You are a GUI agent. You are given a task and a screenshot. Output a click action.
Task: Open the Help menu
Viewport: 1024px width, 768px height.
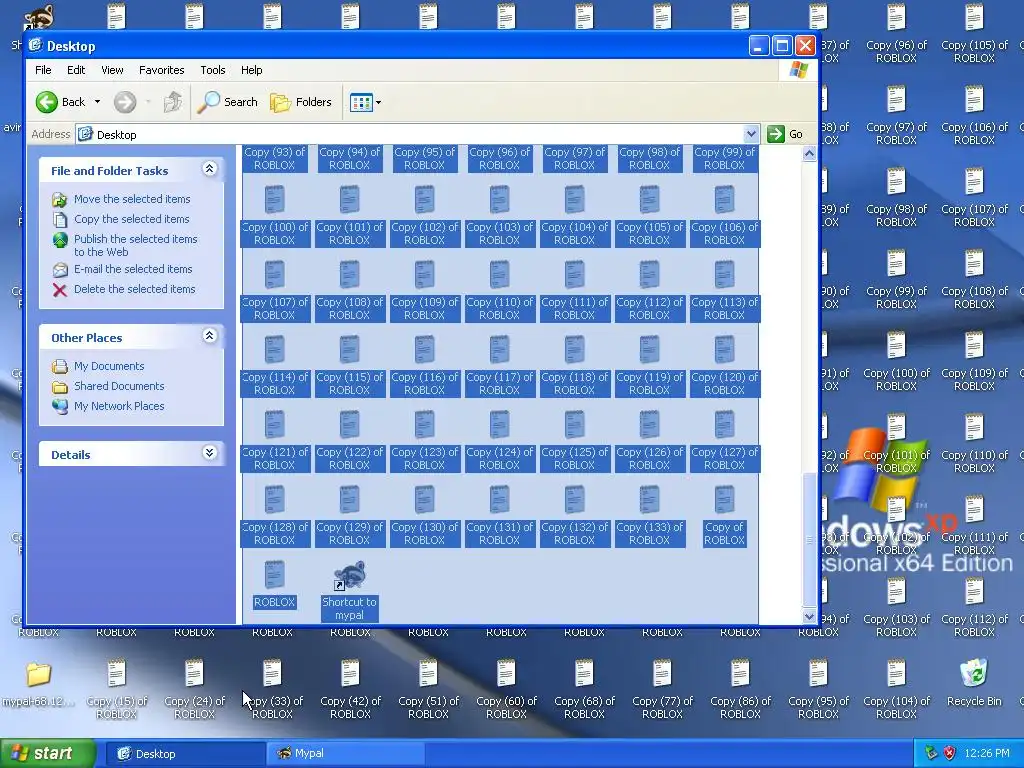point(251,70)
